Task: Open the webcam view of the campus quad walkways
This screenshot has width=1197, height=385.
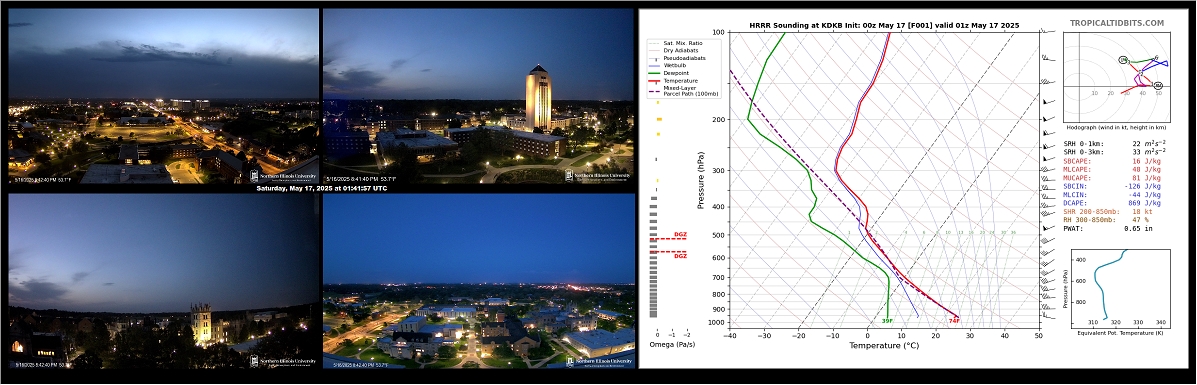Action: (479, 281)
